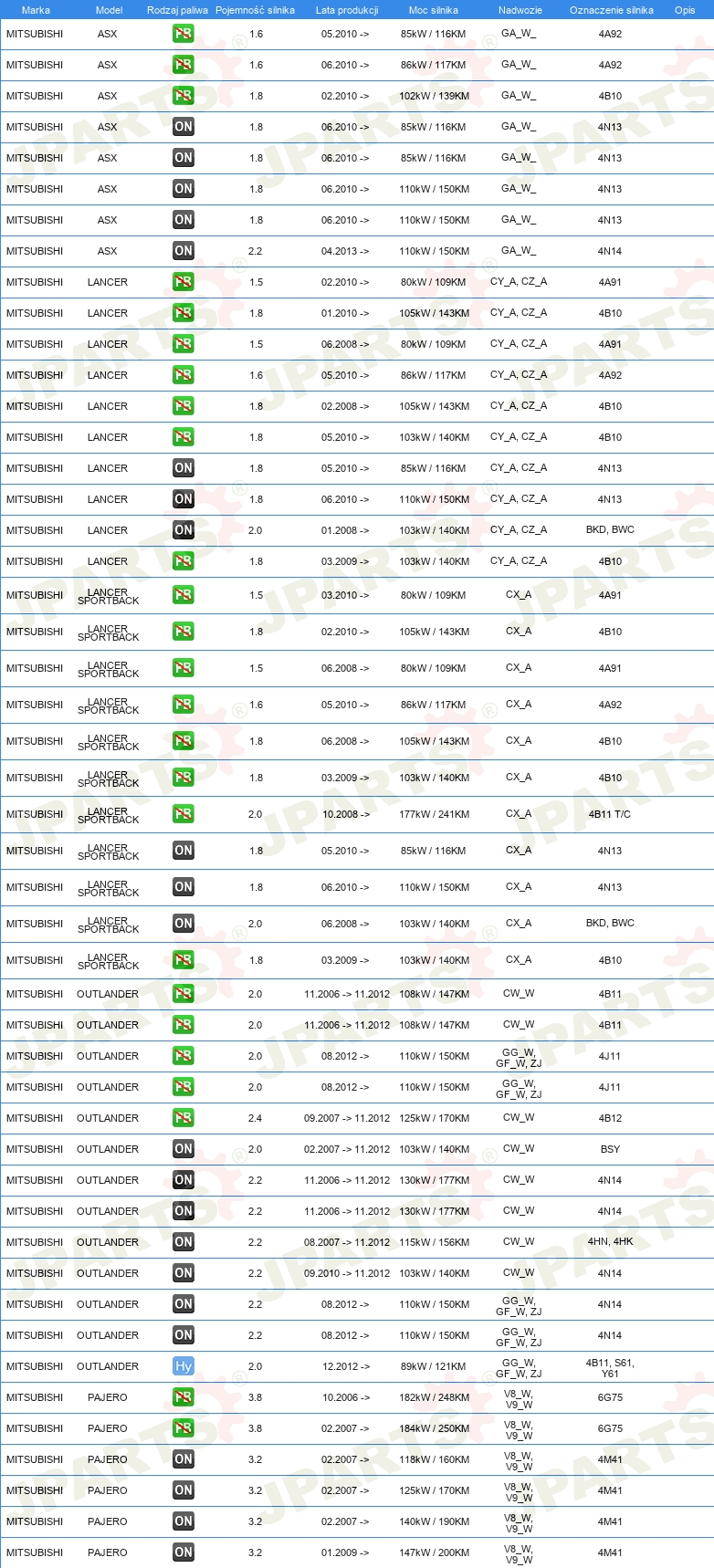Click the petrol icon for Lancer 1.5 02.2010

pyautogui.click(x=184, y=282)
